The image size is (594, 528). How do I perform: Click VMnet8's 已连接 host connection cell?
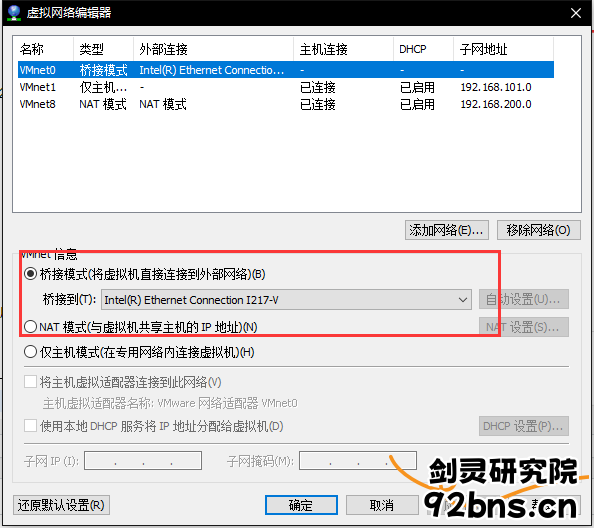[x=317, y=104]
